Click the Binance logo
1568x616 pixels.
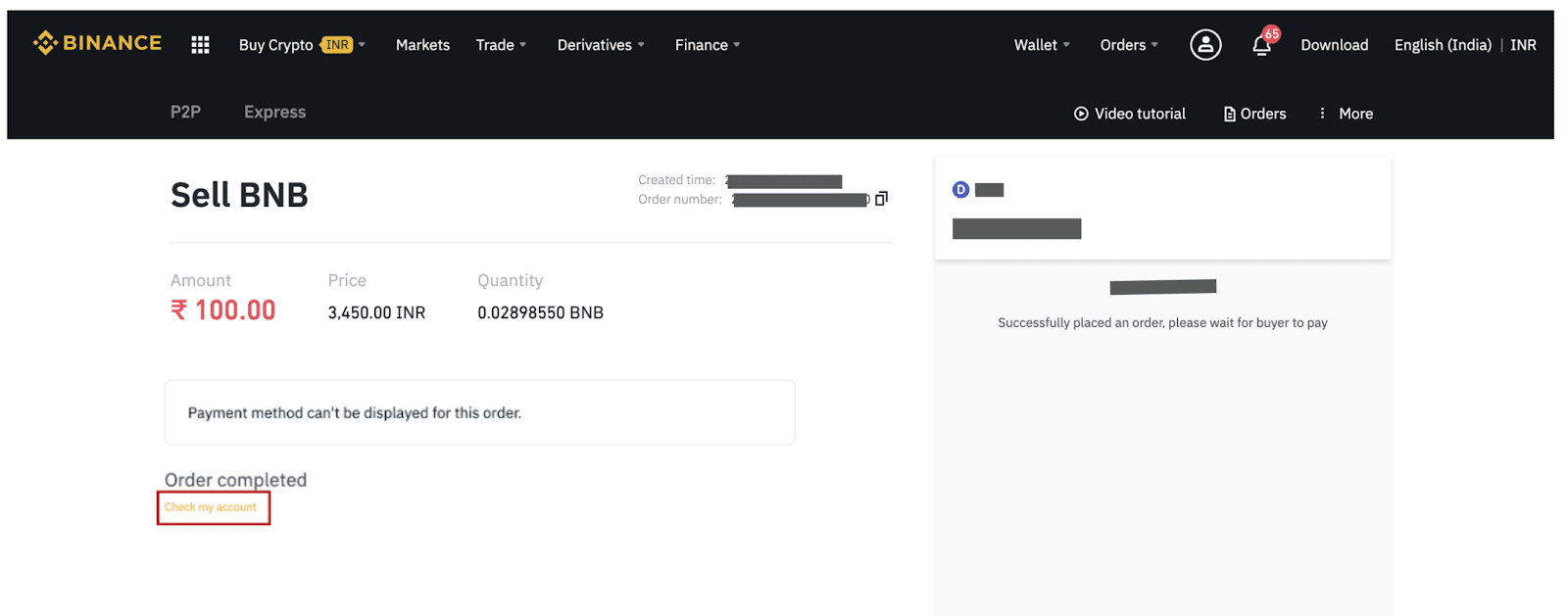click(97, 43)
